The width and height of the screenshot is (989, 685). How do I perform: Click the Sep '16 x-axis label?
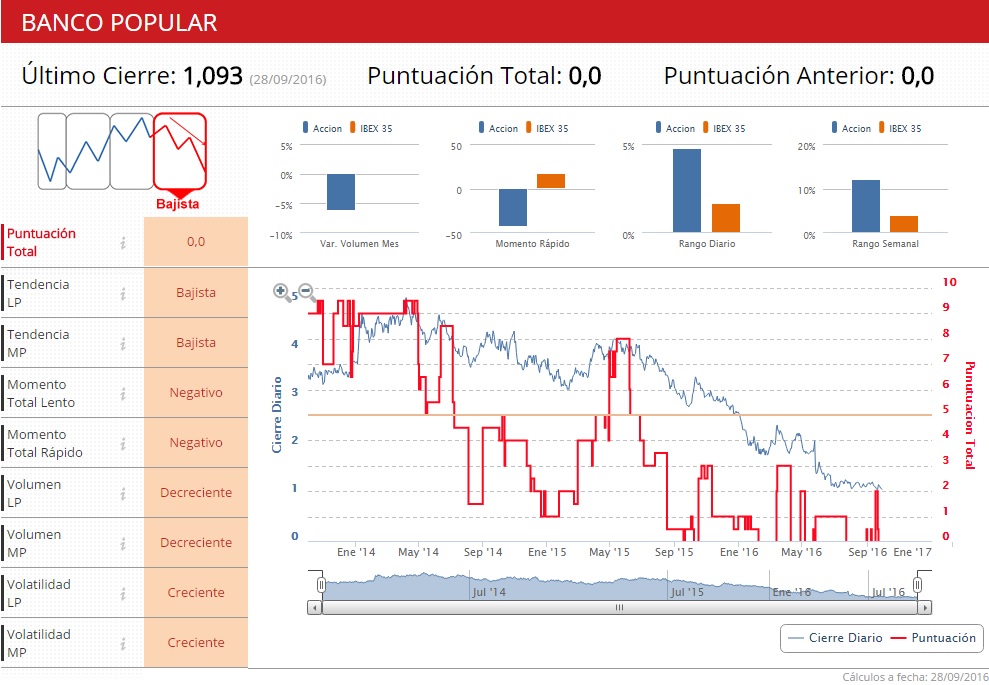click(x=868, y=553)
